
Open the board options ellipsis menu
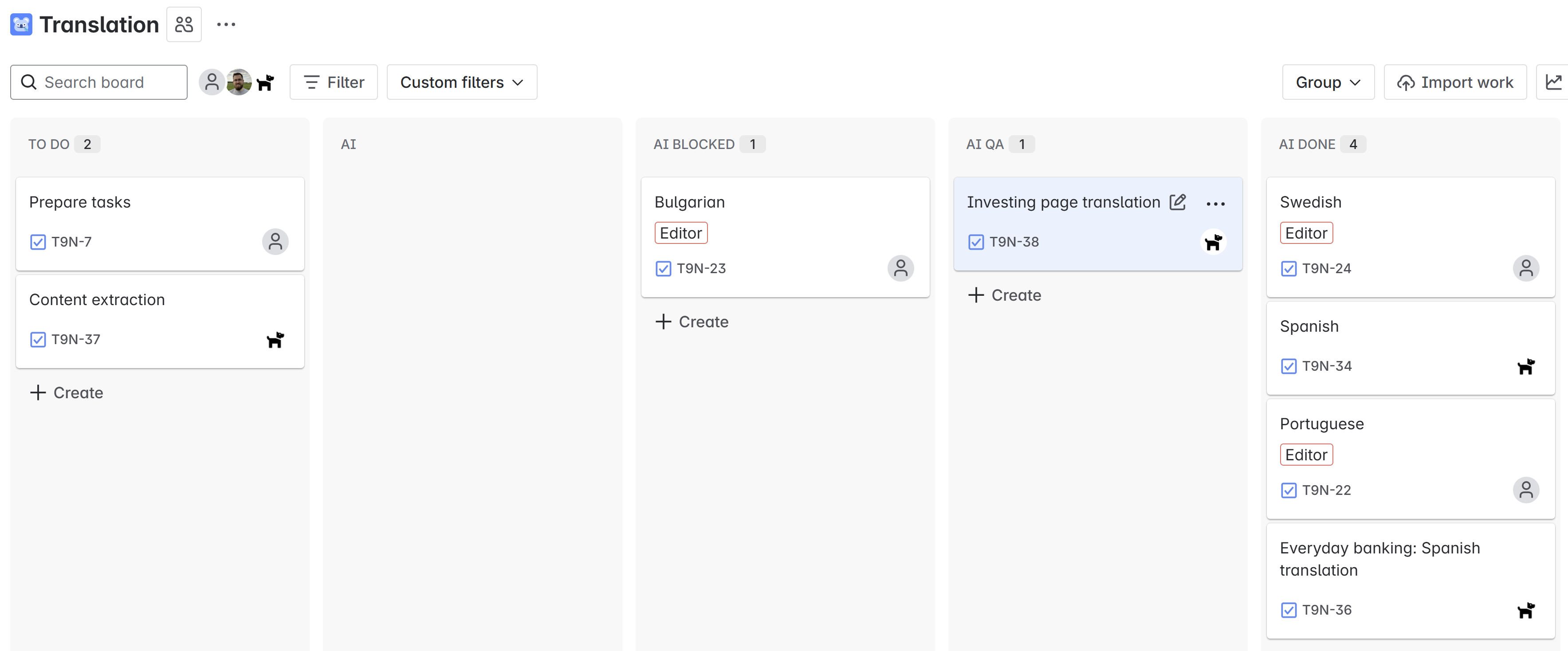point(226,24)
